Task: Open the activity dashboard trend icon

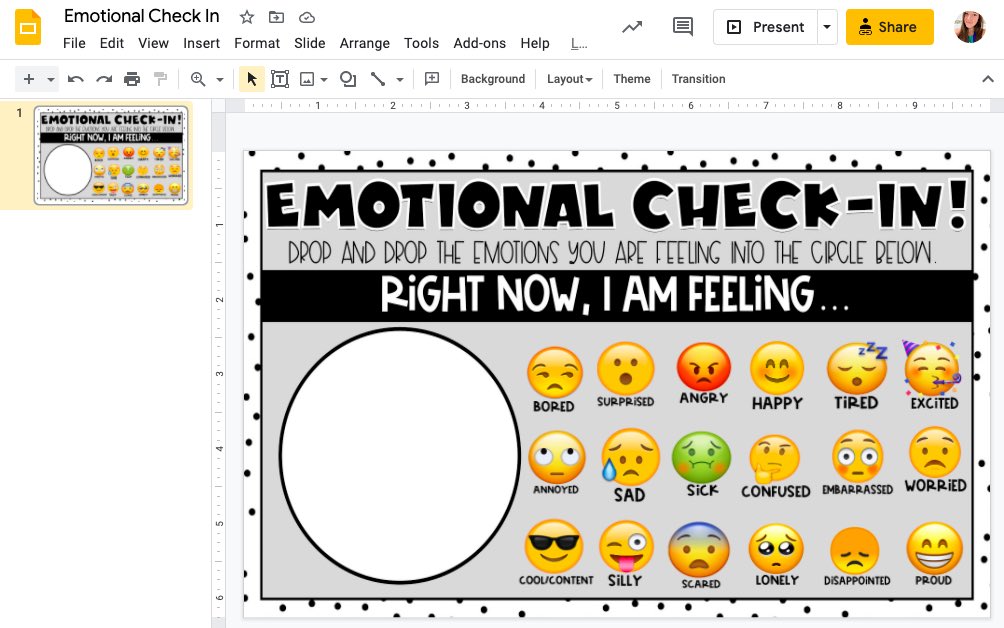Action: point(632,27)
